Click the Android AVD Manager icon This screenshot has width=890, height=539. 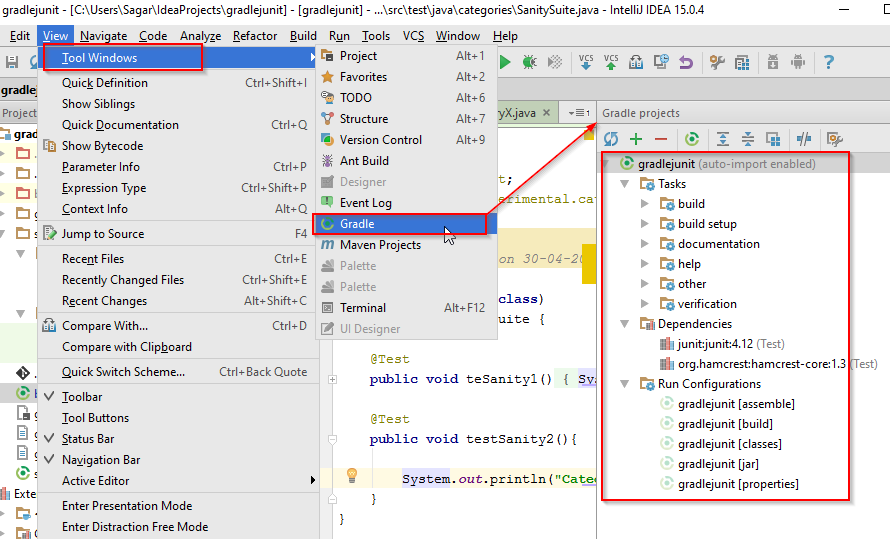[798, 62]
